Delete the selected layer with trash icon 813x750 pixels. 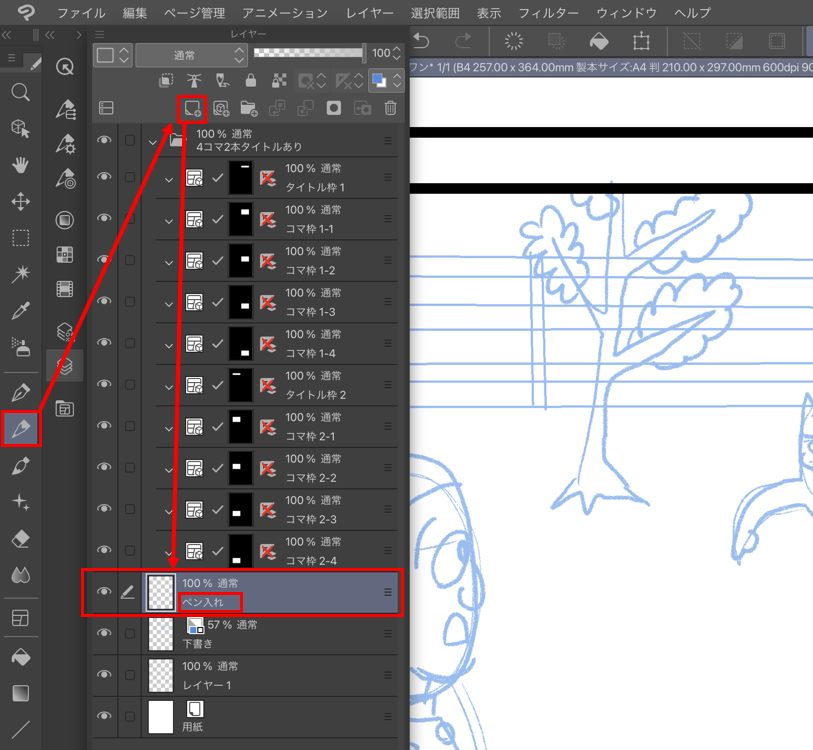391,107
